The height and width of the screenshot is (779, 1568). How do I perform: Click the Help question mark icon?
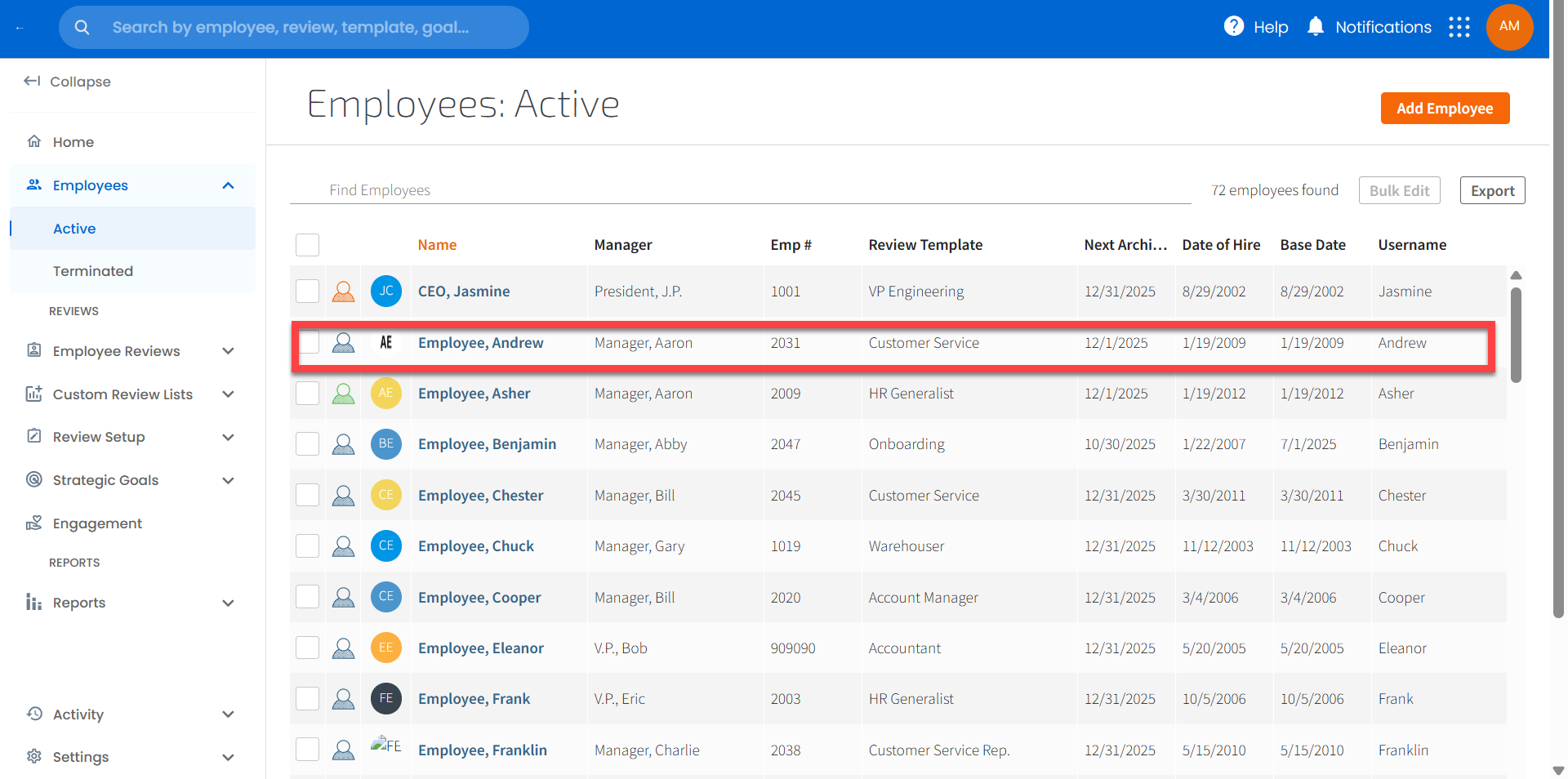pos(1233,27)
